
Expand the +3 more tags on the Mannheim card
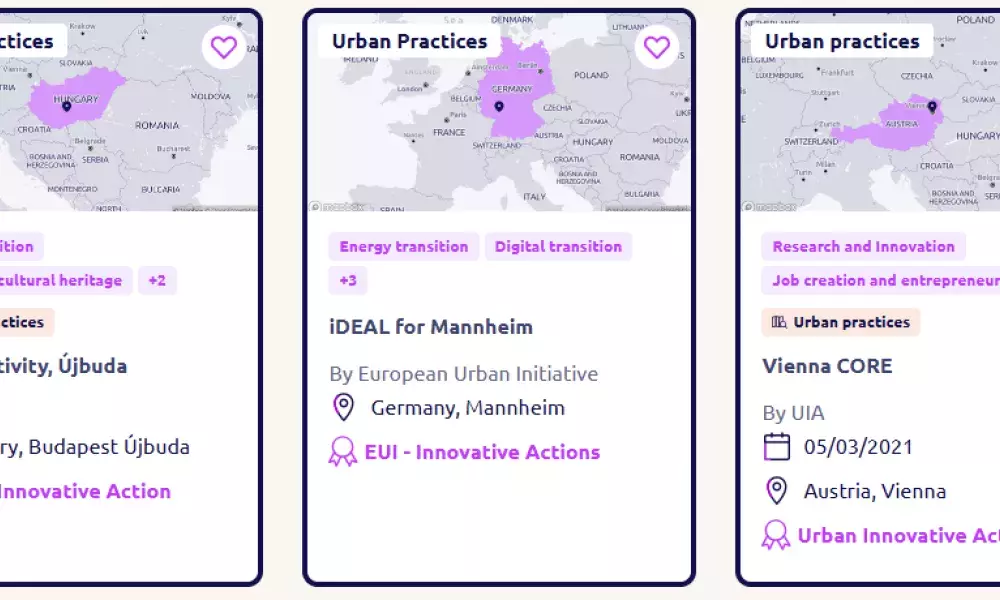pos(348,281)
